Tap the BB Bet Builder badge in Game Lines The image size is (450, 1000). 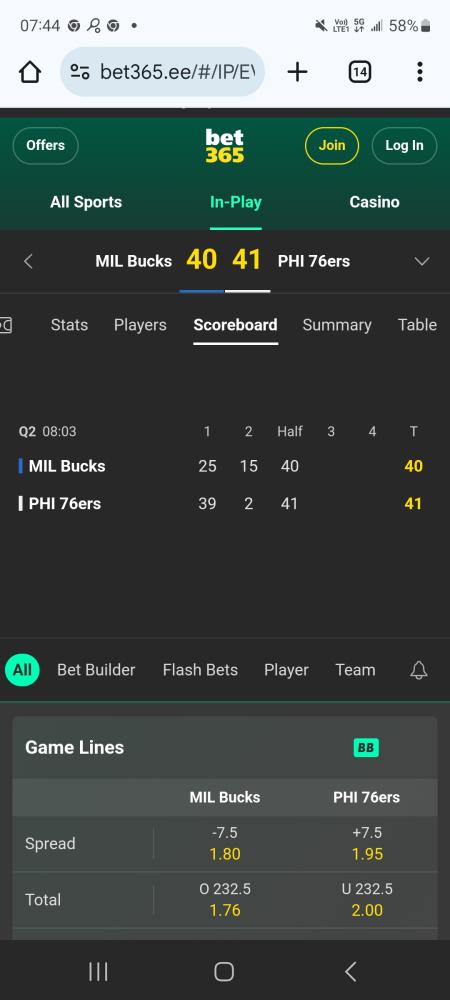pos(366,747)
